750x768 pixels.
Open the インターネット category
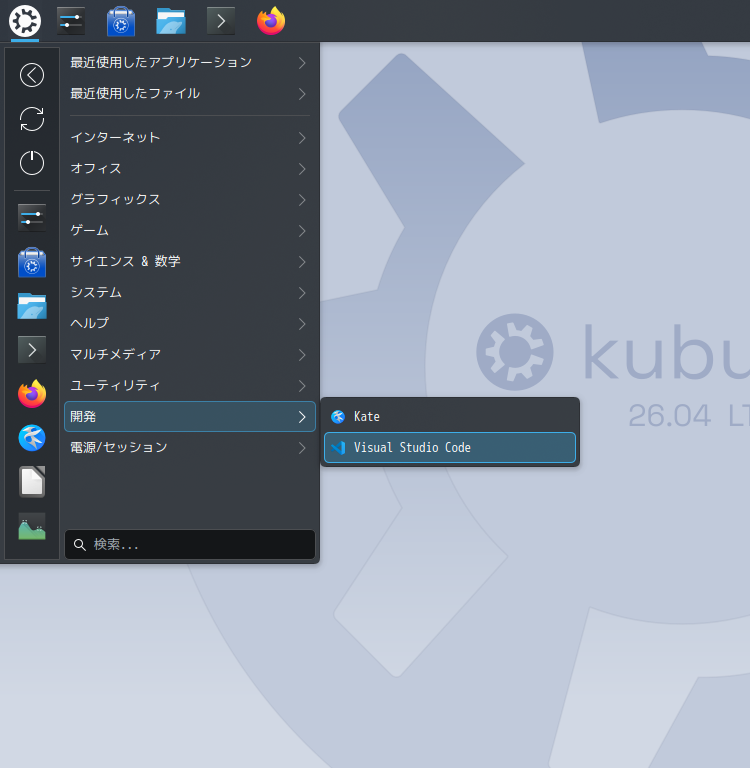pos(190,138)
